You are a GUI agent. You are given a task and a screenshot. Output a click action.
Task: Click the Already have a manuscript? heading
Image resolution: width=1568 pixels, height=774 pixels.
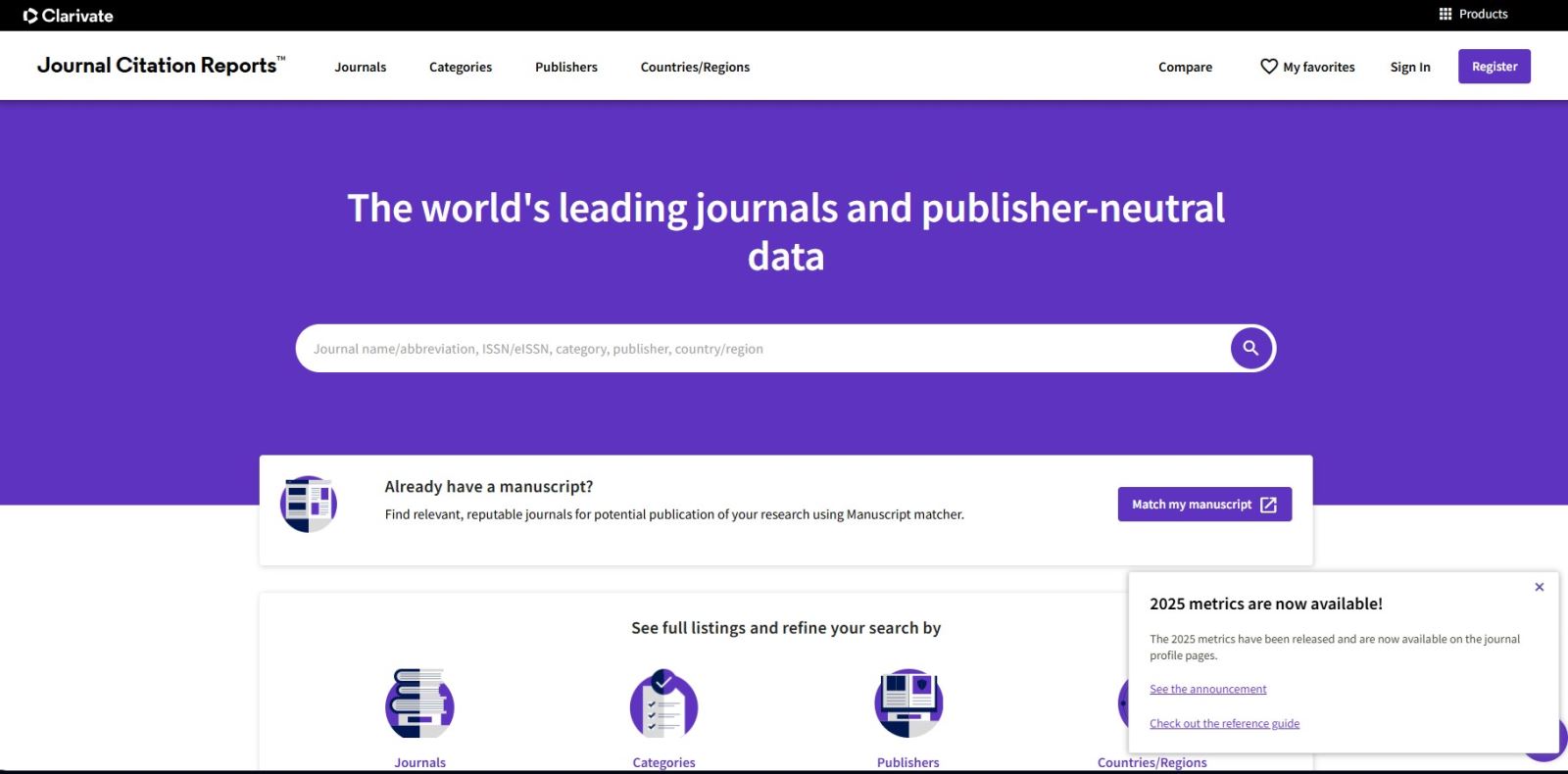click(488, 487)
